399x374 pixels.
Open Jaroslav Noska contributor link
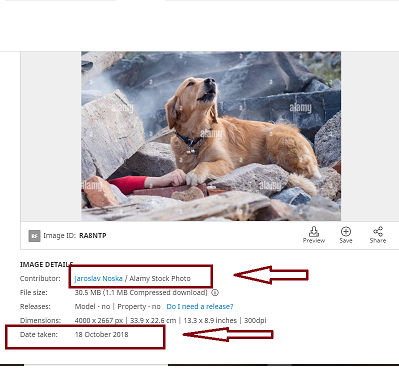(x=99, y=278)
